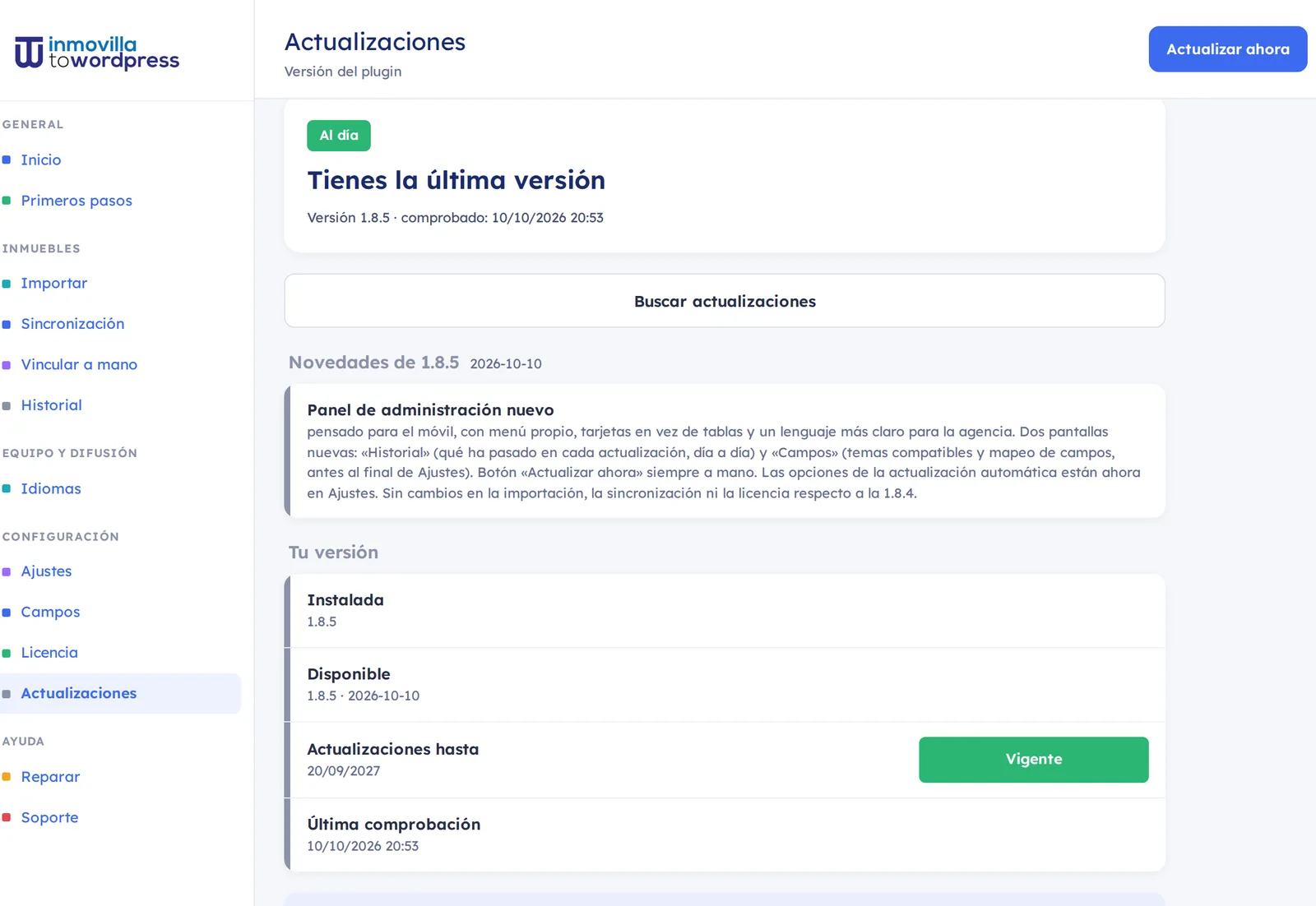
Task: Click the text Versión 1.8.5 · comprobado: 10/10/2026 20:53
Action: point(456,218)
